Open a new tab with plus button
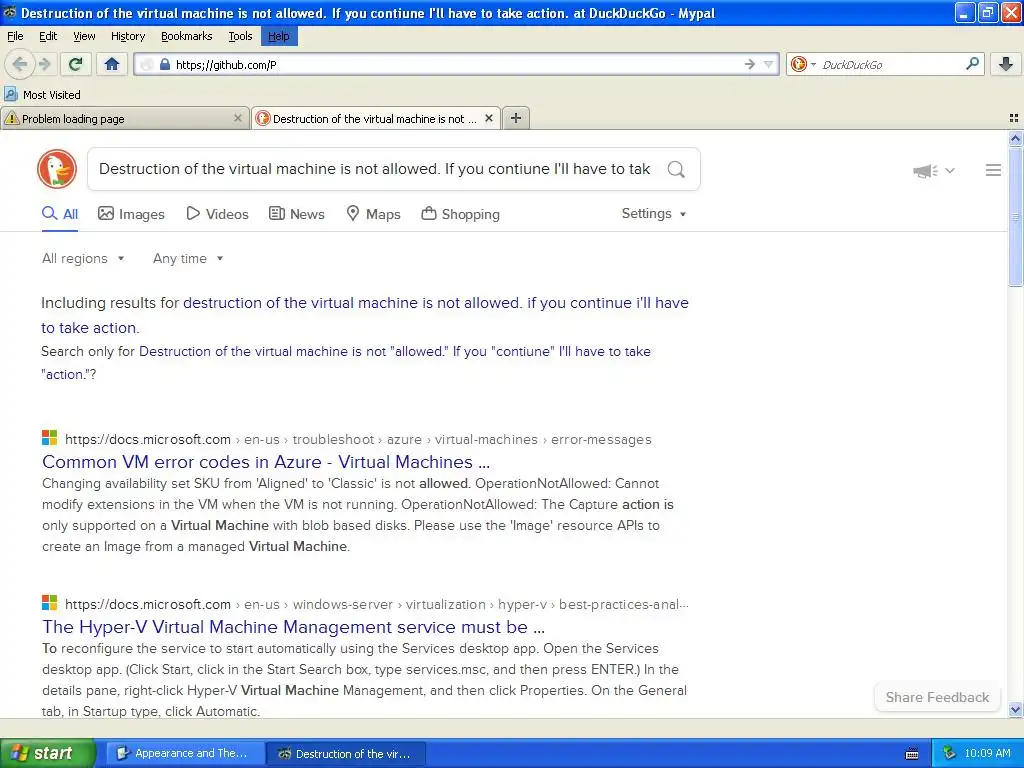This screenshot has height=768, width=1024. point(516,118)
